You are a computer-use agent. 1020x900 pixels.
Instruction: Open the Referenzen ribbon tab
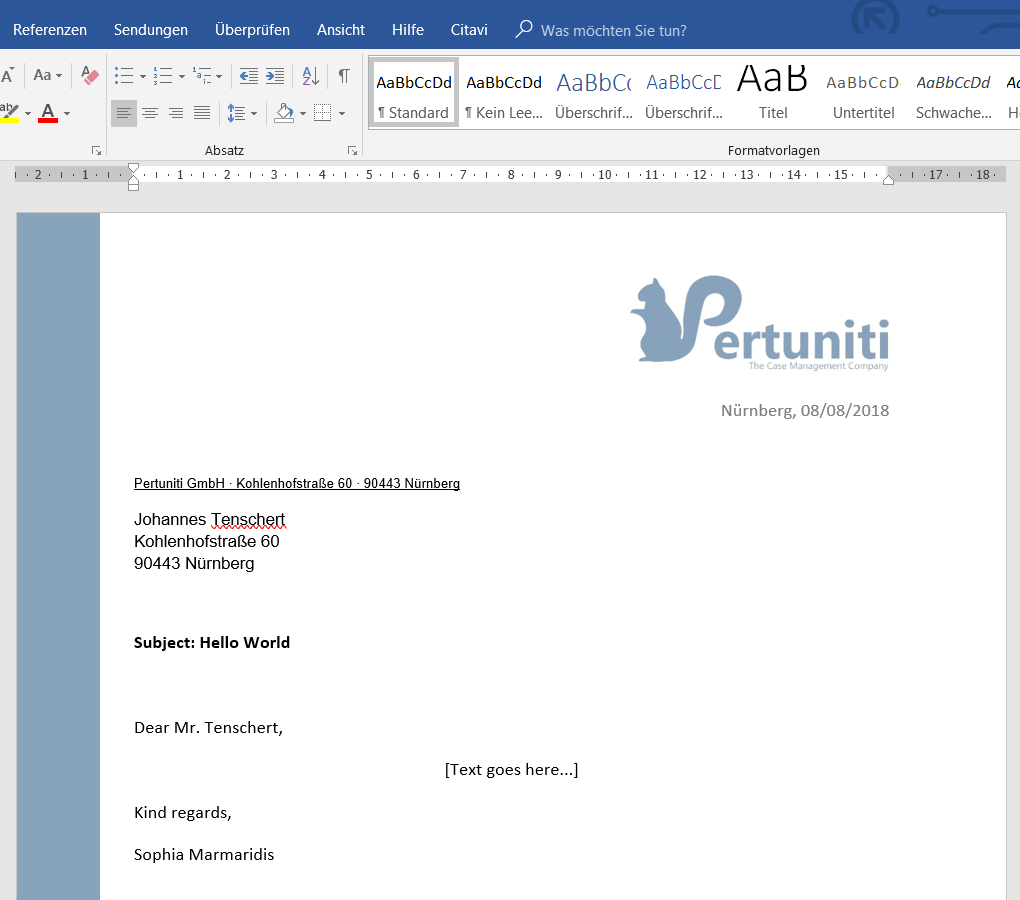[x=50, y=30]
